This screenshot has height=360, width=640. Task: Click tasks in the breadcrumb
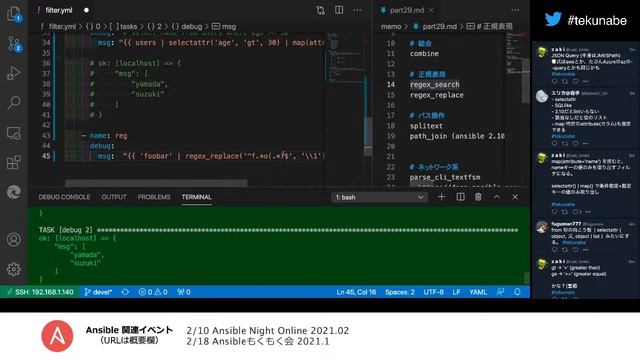tap(129, 27)
